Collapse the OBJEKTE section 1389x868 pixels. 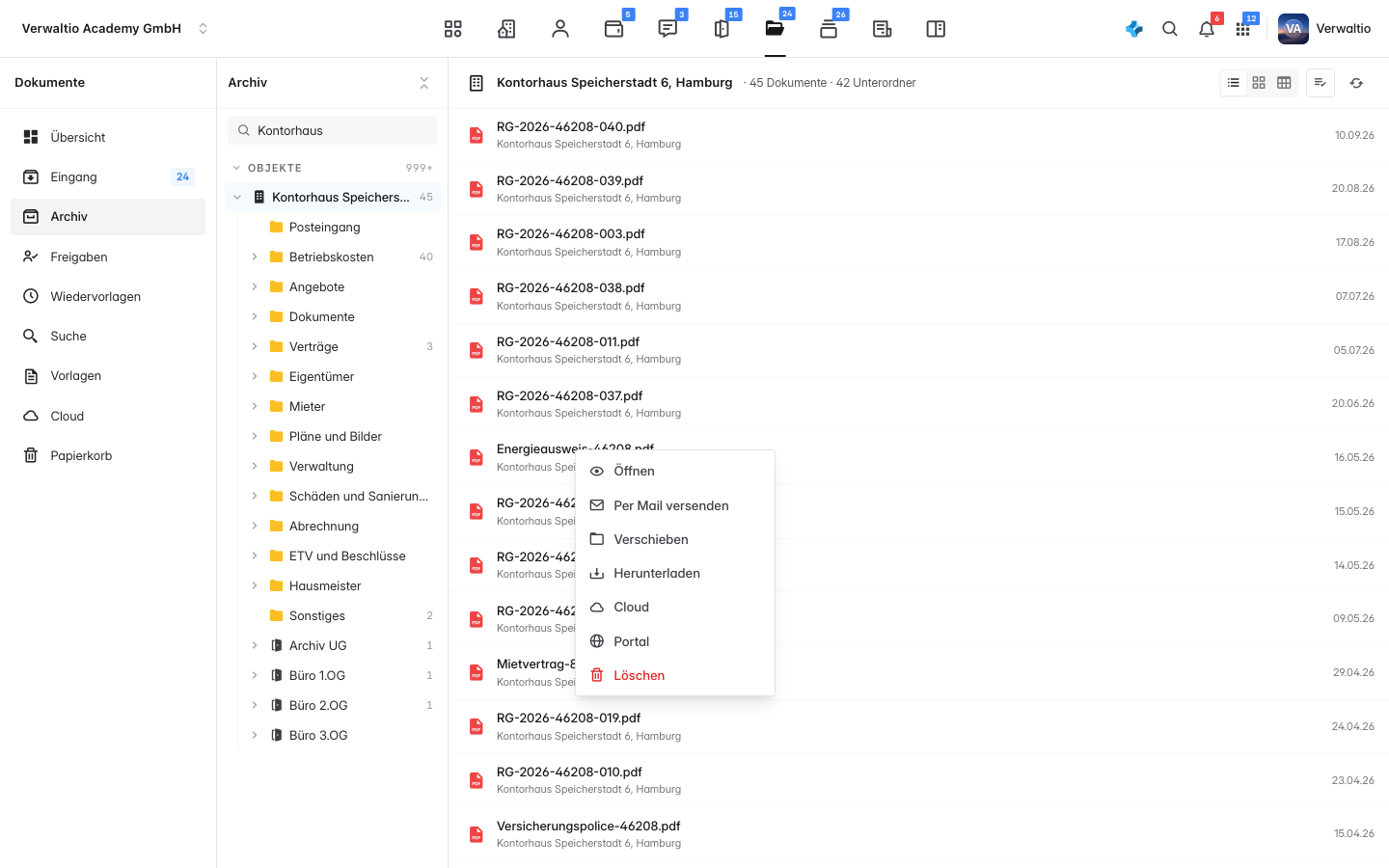point(236,168)
